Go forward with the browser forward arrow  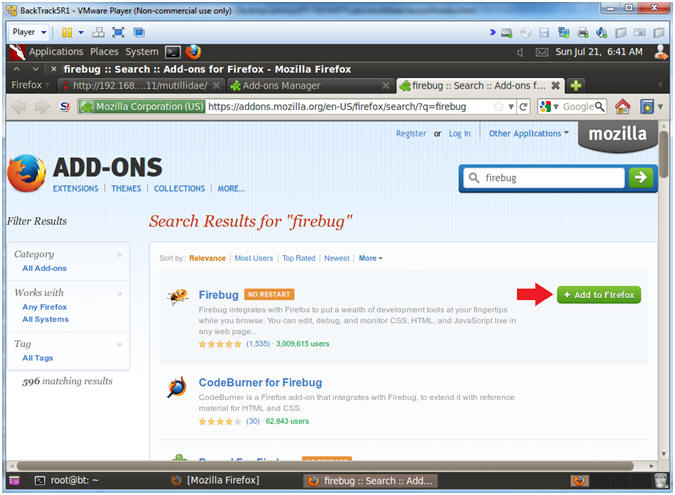tap(42, 106)
